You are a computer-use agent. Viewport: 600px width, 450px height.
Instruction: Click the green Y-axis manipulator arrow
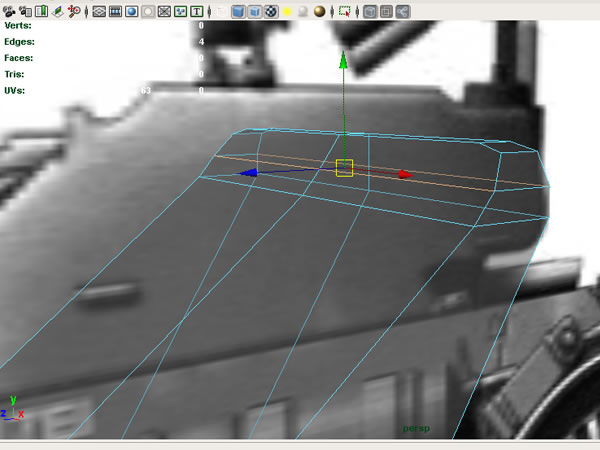[x=343, y=60]
